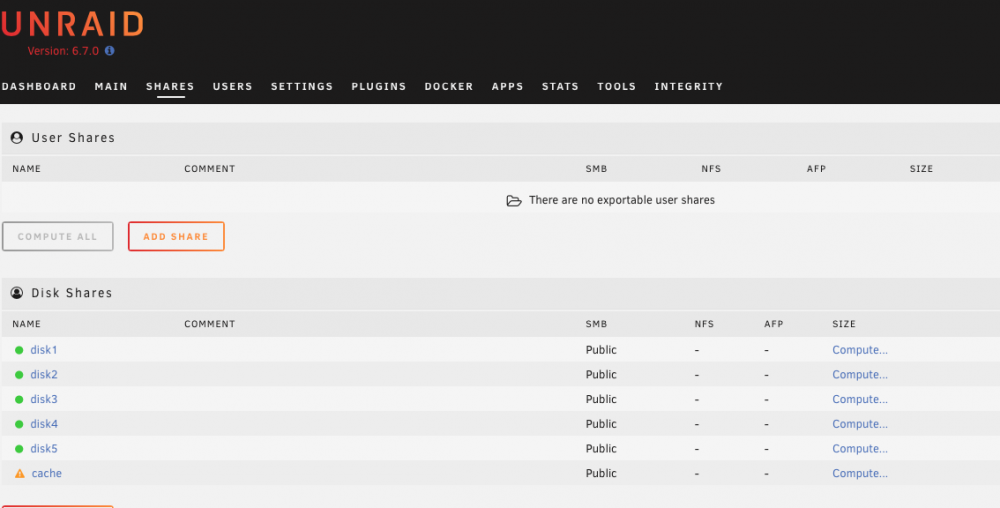
Task: Click the UNRAID logo
Action: 72,25
